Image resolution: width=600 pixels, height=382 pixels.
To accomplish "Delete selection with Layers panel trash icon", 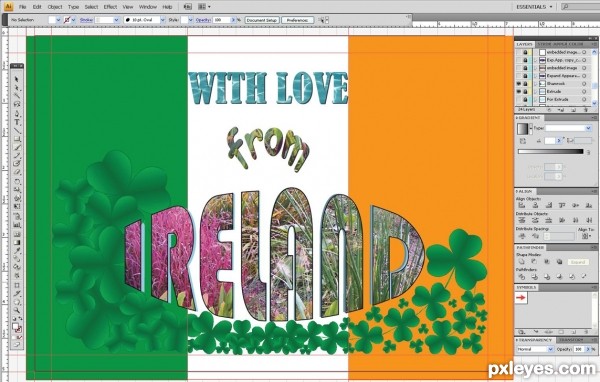I will [585, 110].
